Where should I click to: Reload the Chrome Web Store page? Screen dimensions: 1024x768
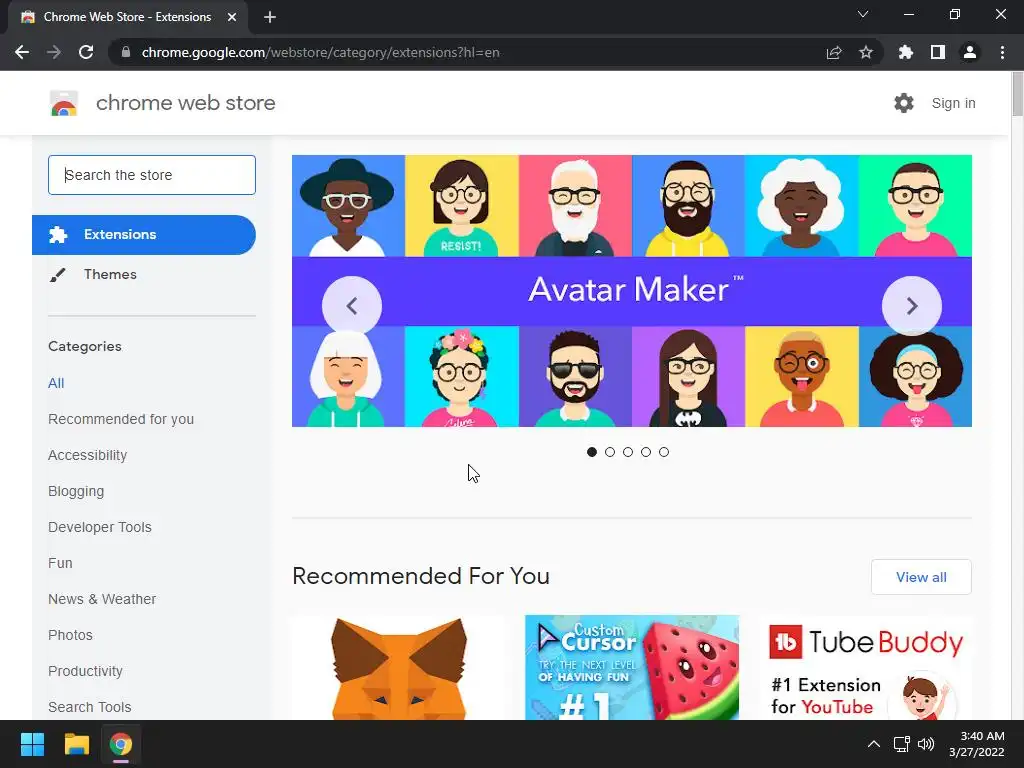(86, 52)
